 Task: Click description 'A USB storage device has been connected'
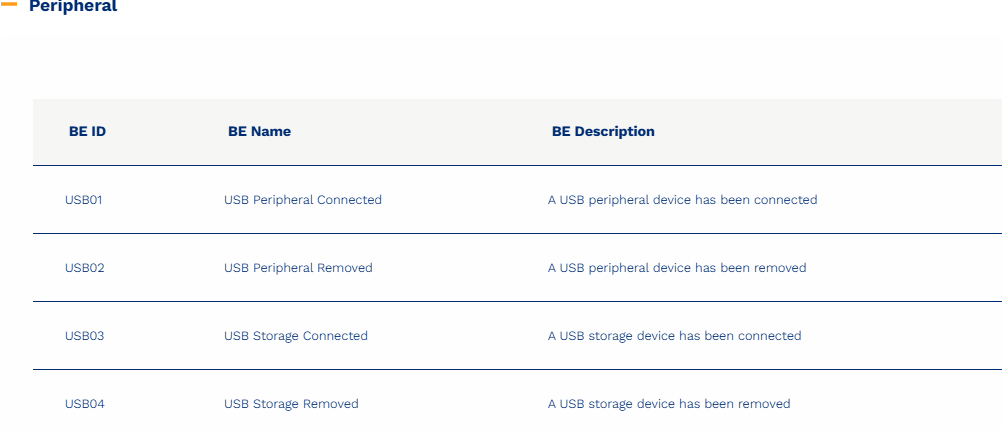674,336
